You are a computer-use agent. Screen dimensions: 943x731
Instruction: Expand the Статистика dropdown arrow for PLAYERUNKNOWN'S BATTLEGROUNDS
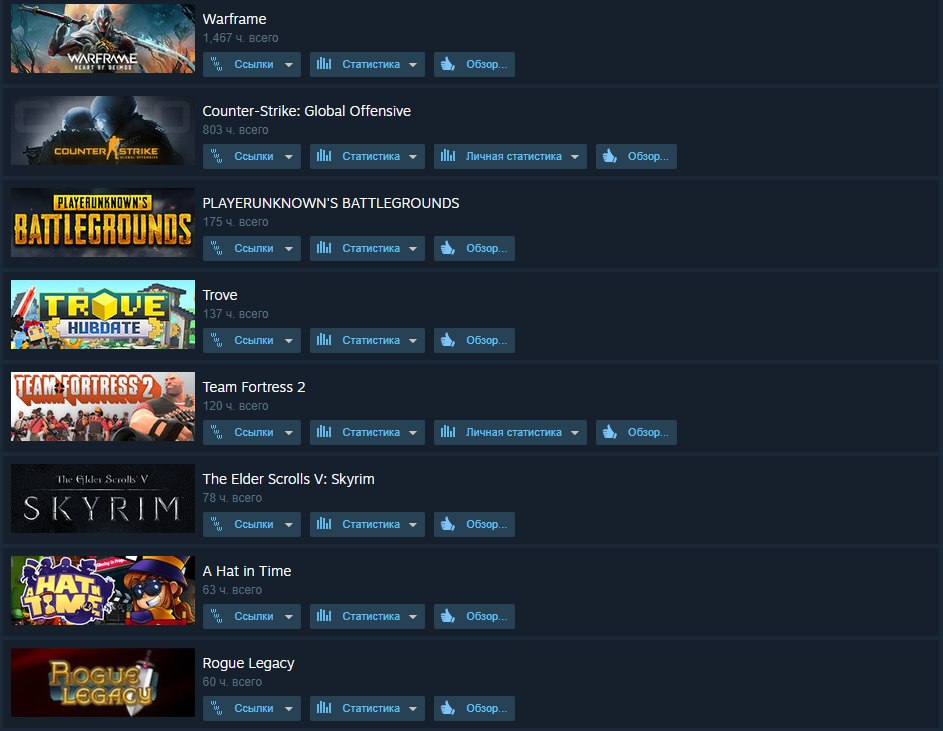pos(413,249)
